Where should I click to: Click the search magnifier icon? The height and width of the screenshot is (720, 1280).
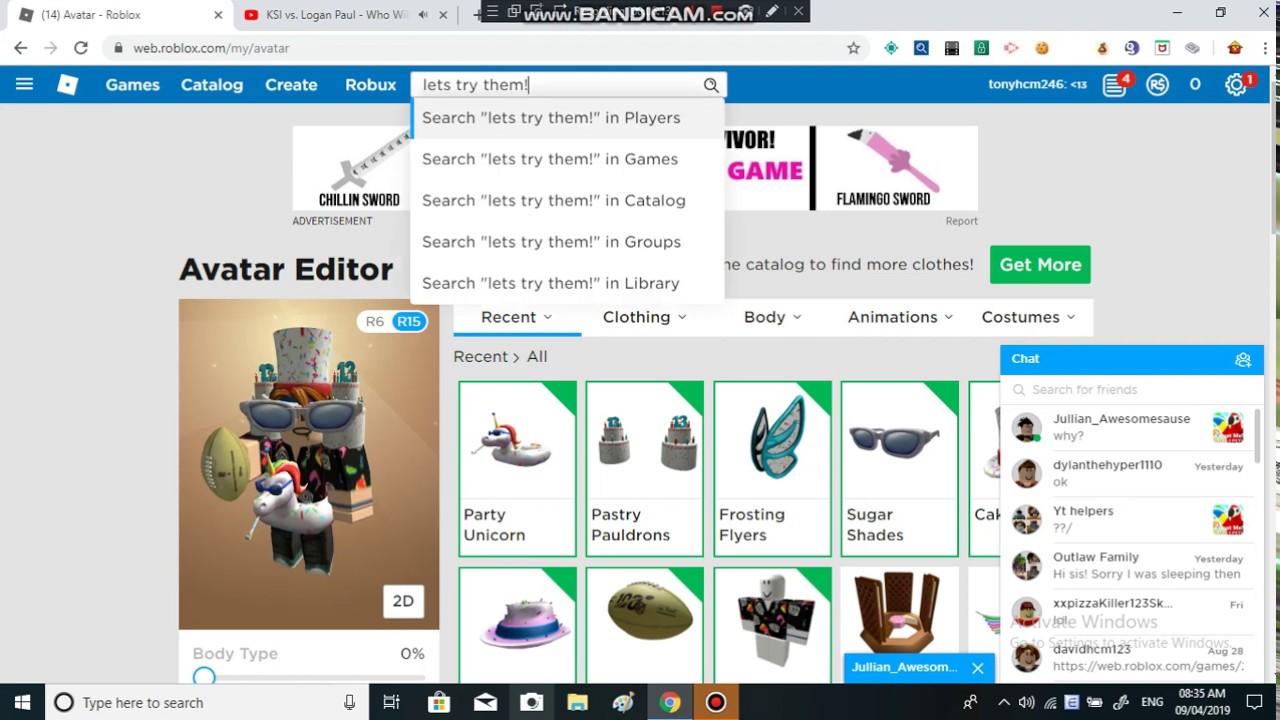[711, 85]
